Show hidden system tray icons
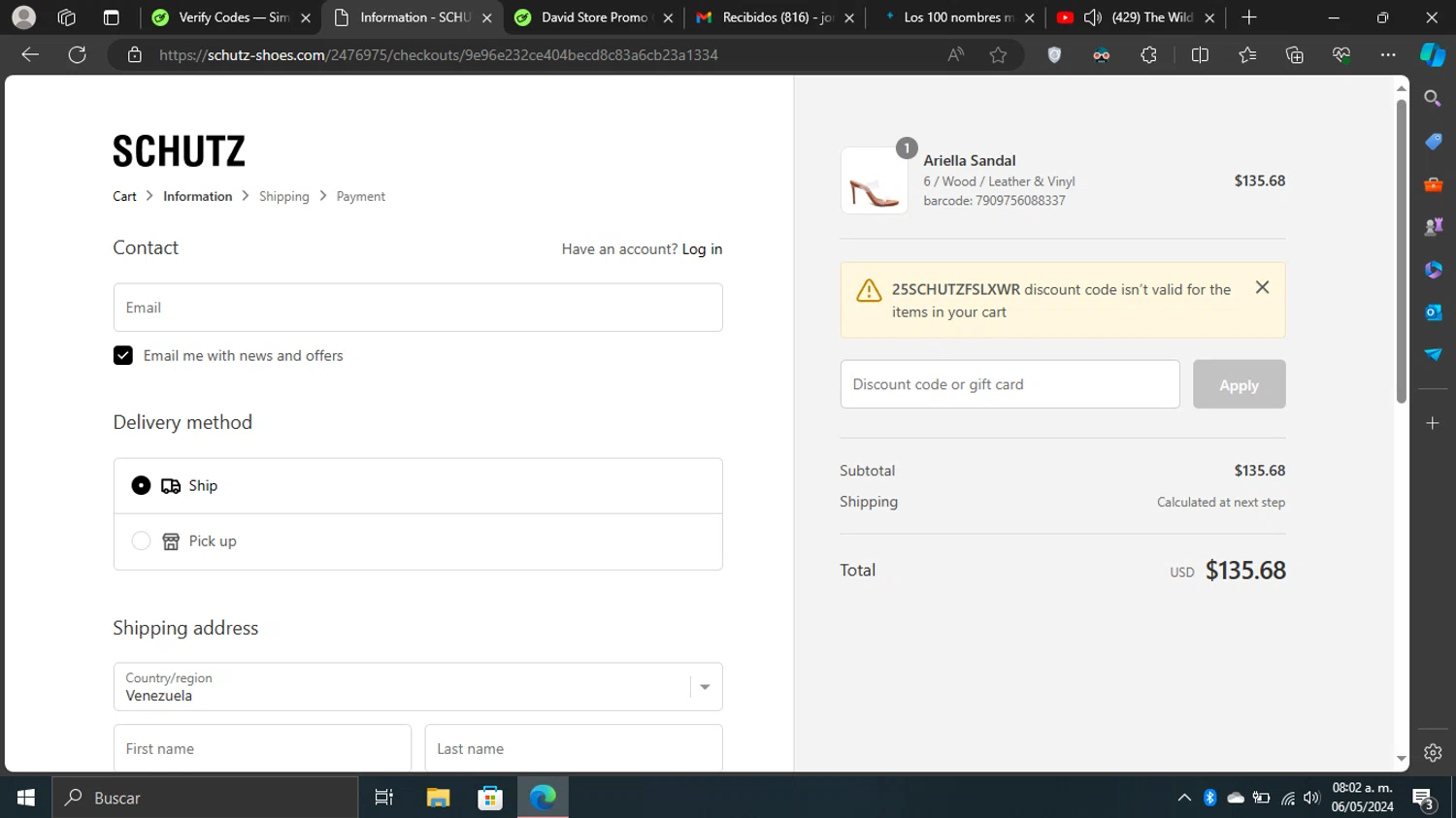The width and height of the screenshot is (1456, 818). [1184, 798]
